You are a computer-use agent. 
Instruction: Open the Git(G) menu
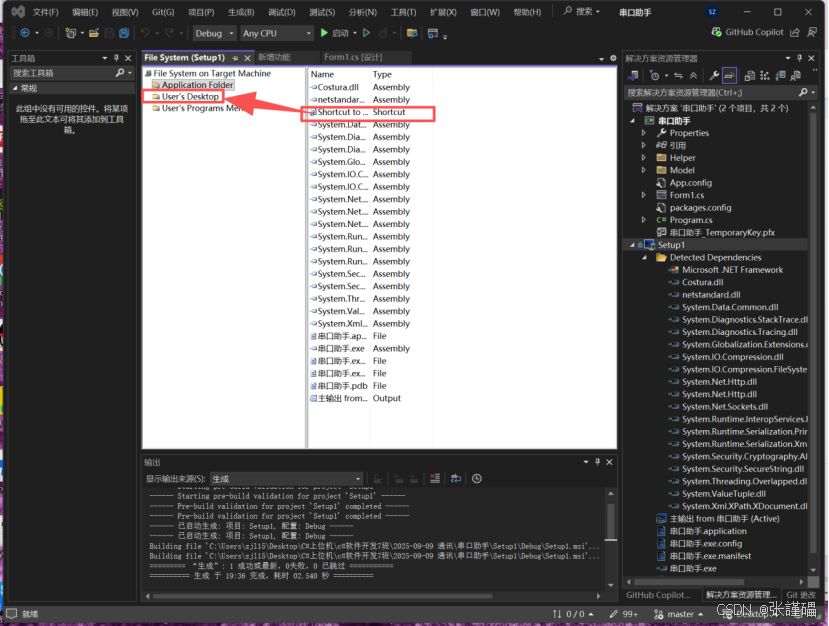click(162, 12)
